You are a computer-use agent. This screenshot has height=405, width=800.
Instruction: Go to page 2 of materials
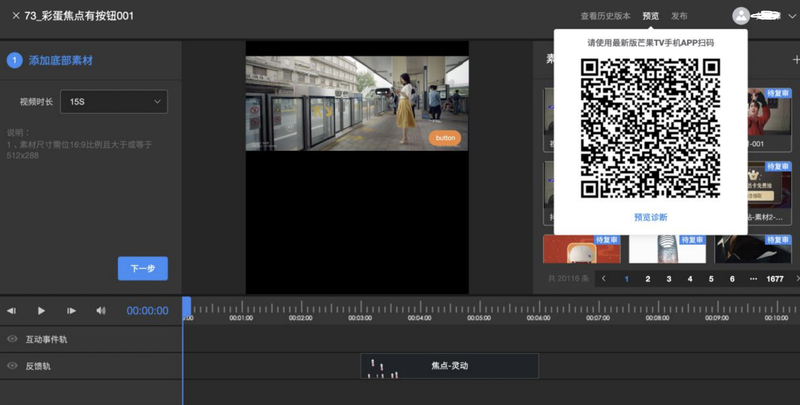click(x=648, y=279)
